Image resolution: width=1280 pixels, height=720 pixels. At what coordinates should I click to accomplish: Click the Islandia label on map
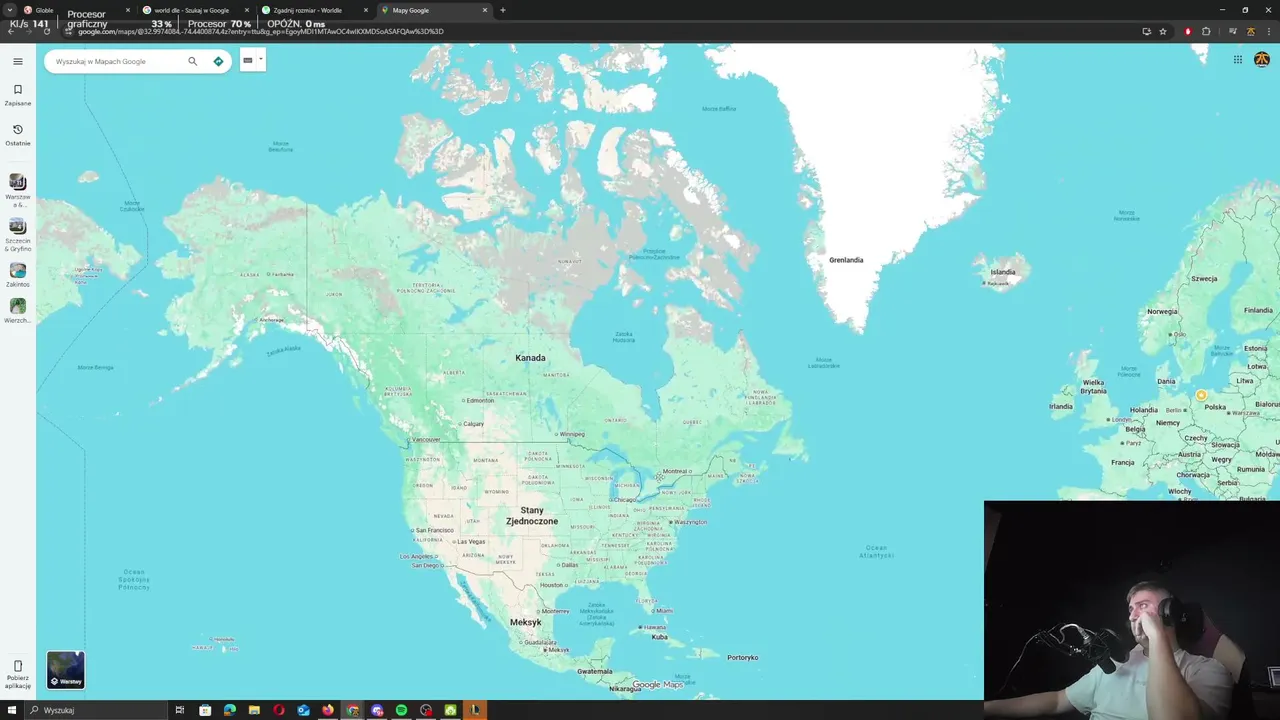click(x=1003, y=272)
